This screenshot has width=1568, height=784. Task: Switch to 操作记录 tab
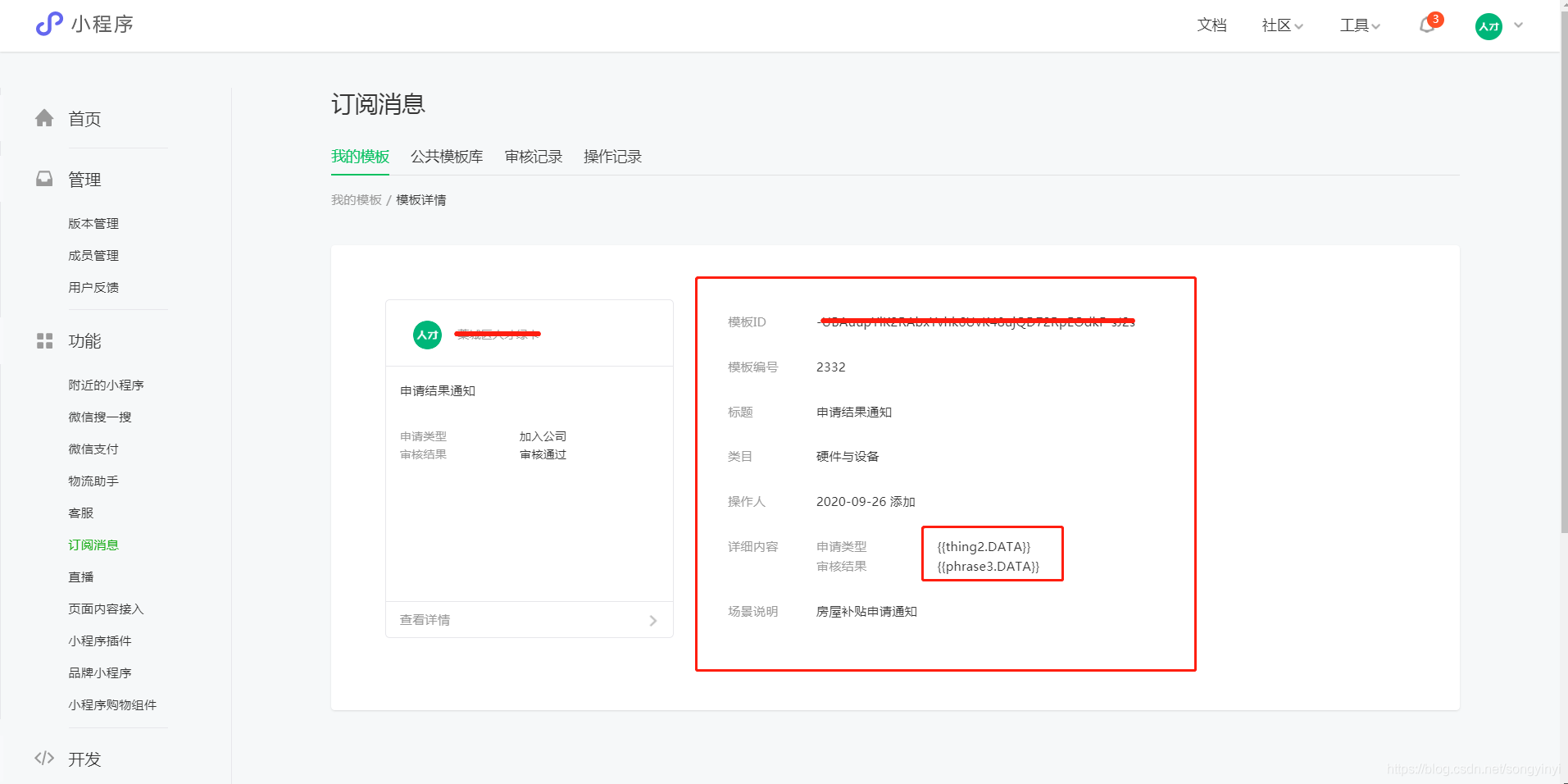612,157
